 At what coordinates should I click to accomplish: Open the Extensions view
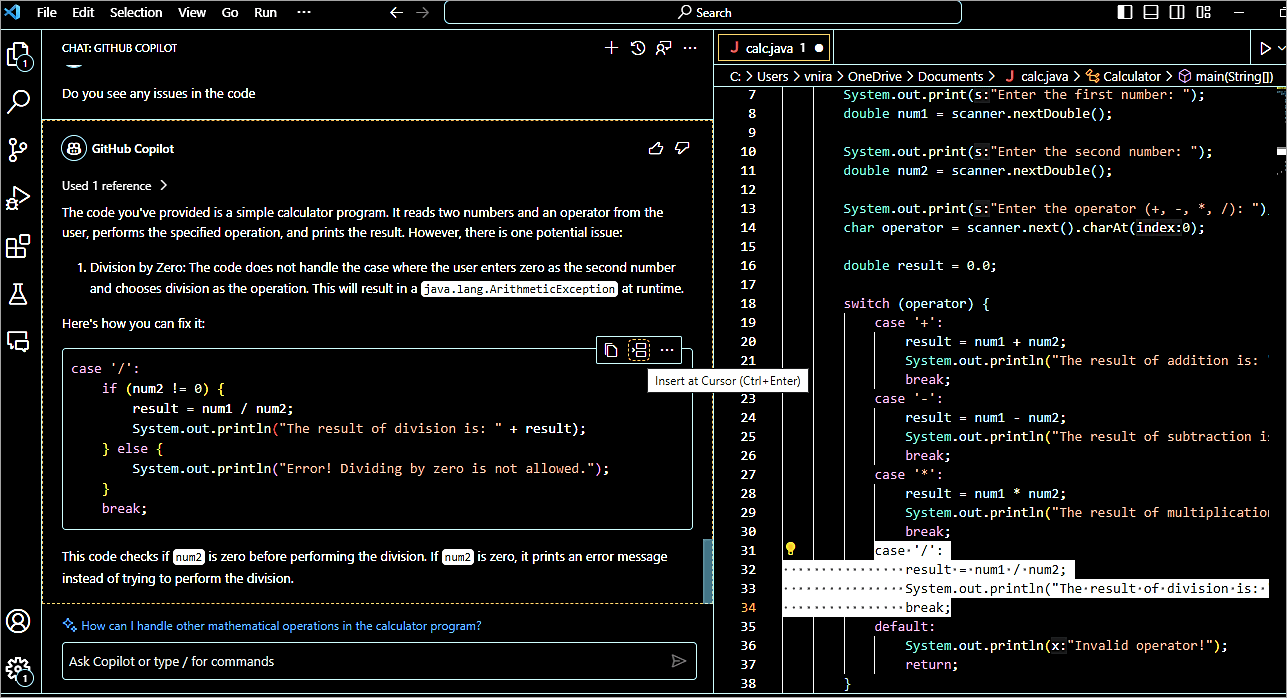coord(19,246)
